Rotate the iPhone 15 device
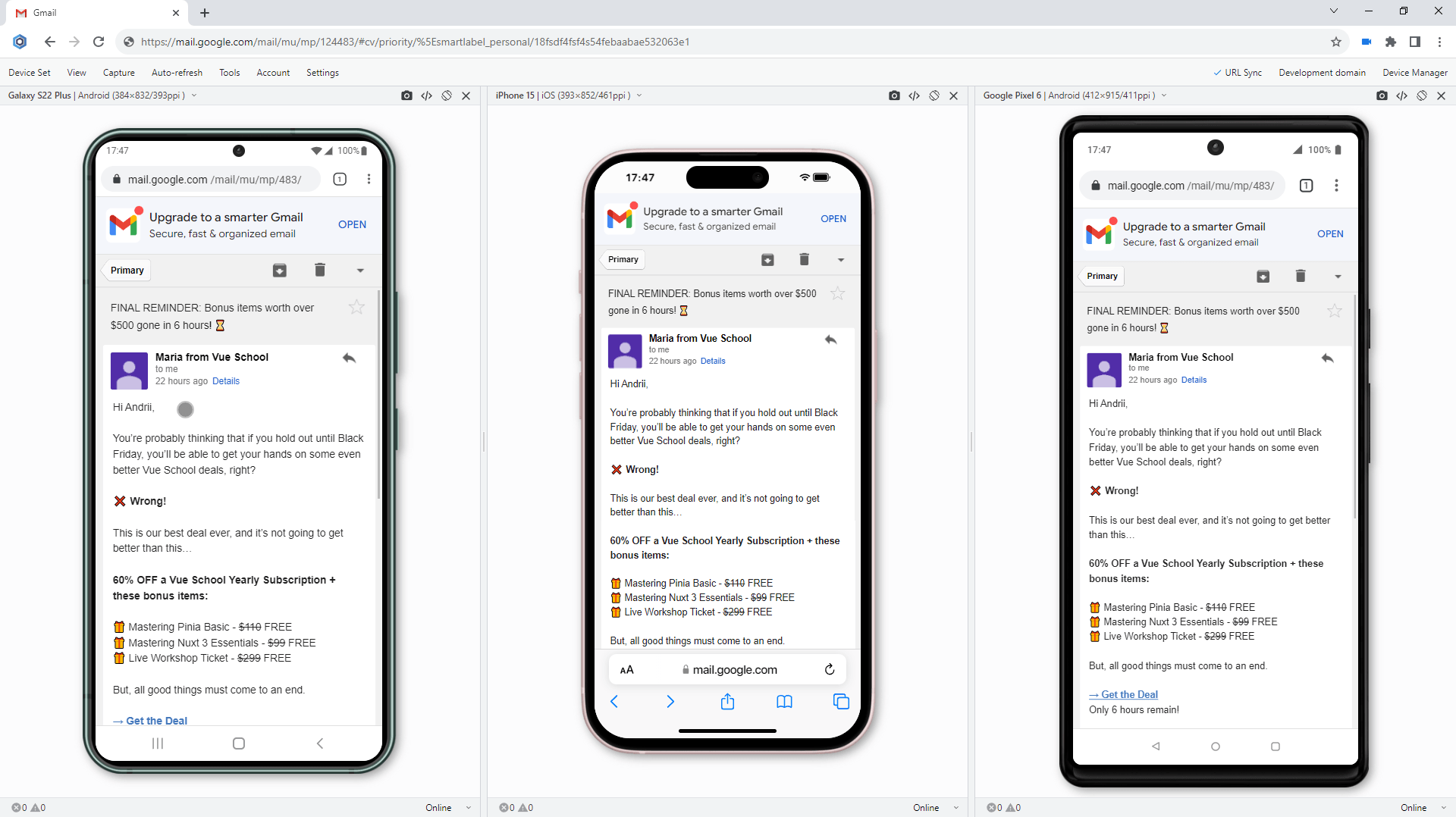1456x817 pixels. click(934, 95)
